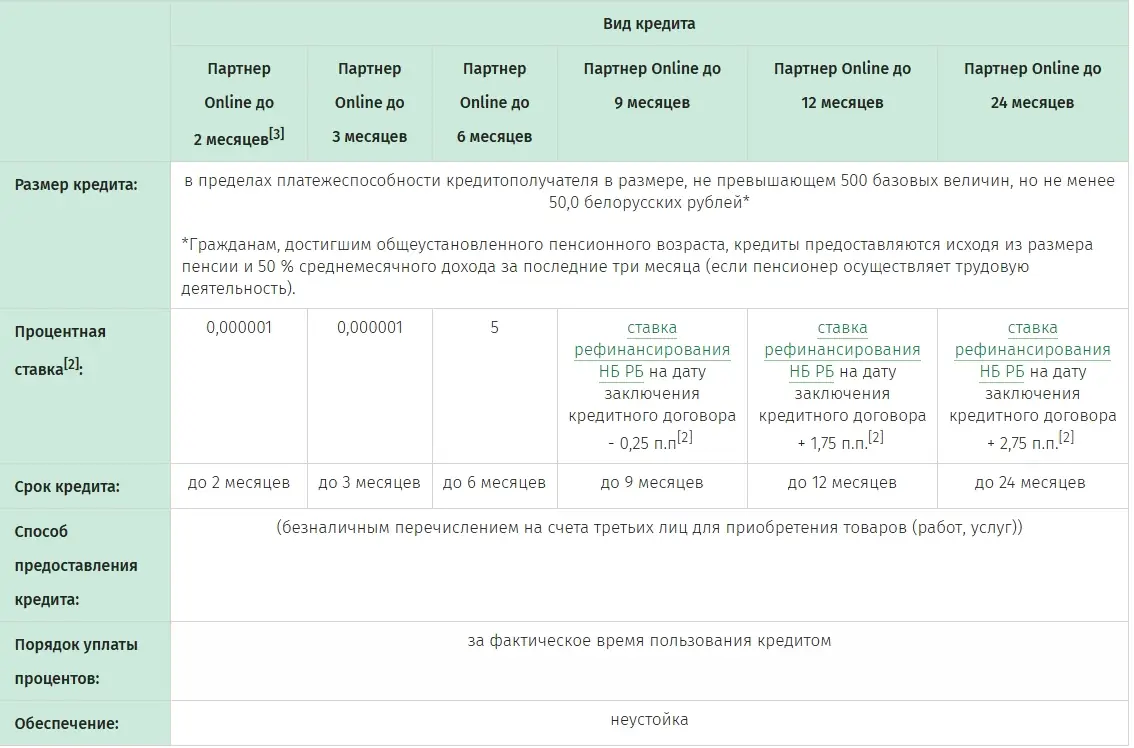Click footnote [2] after "- 0,25 п.п."
This screenshot has height=748, width=1134.
pos(684,437)
